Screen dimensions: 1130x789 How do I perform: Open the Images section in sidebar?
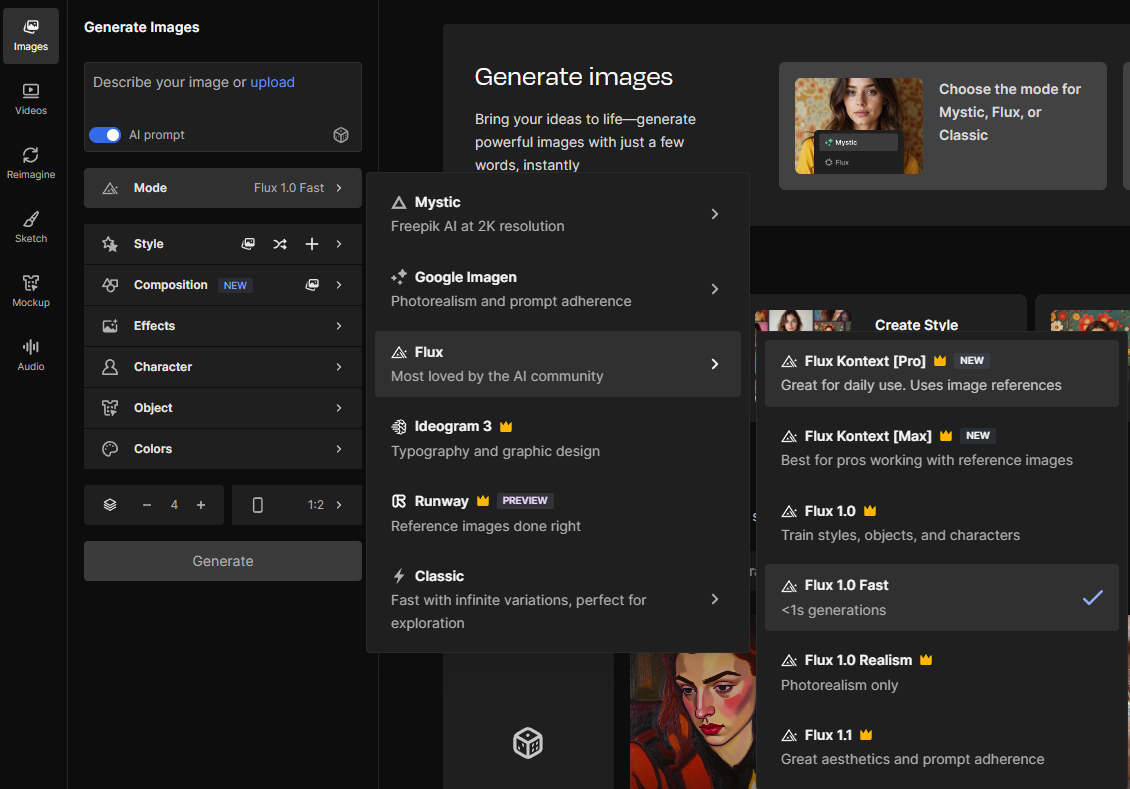31,35
